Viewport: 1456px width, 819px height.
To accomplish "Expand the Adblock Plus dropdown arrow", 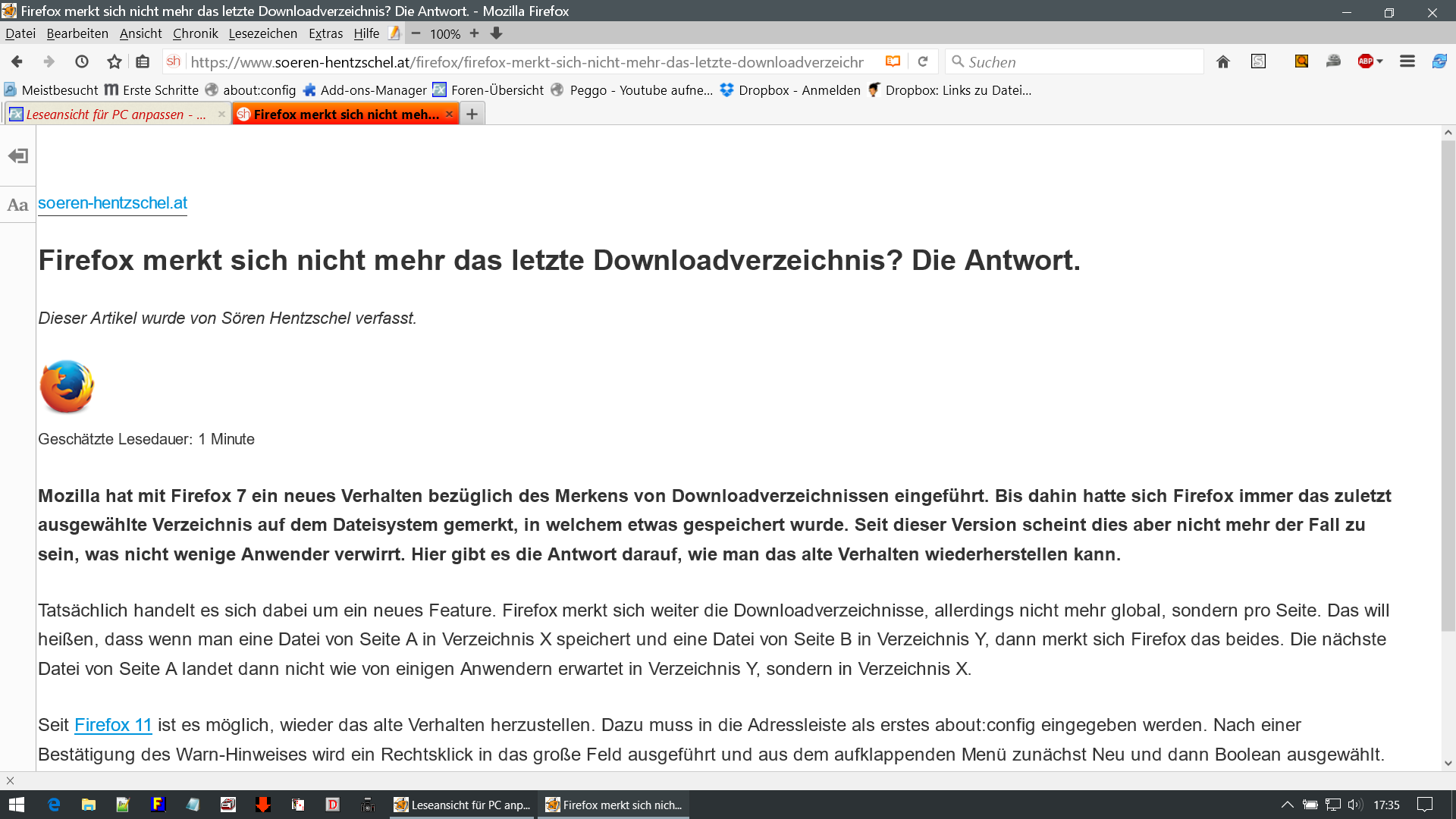I will click(x=1380, y=61).
